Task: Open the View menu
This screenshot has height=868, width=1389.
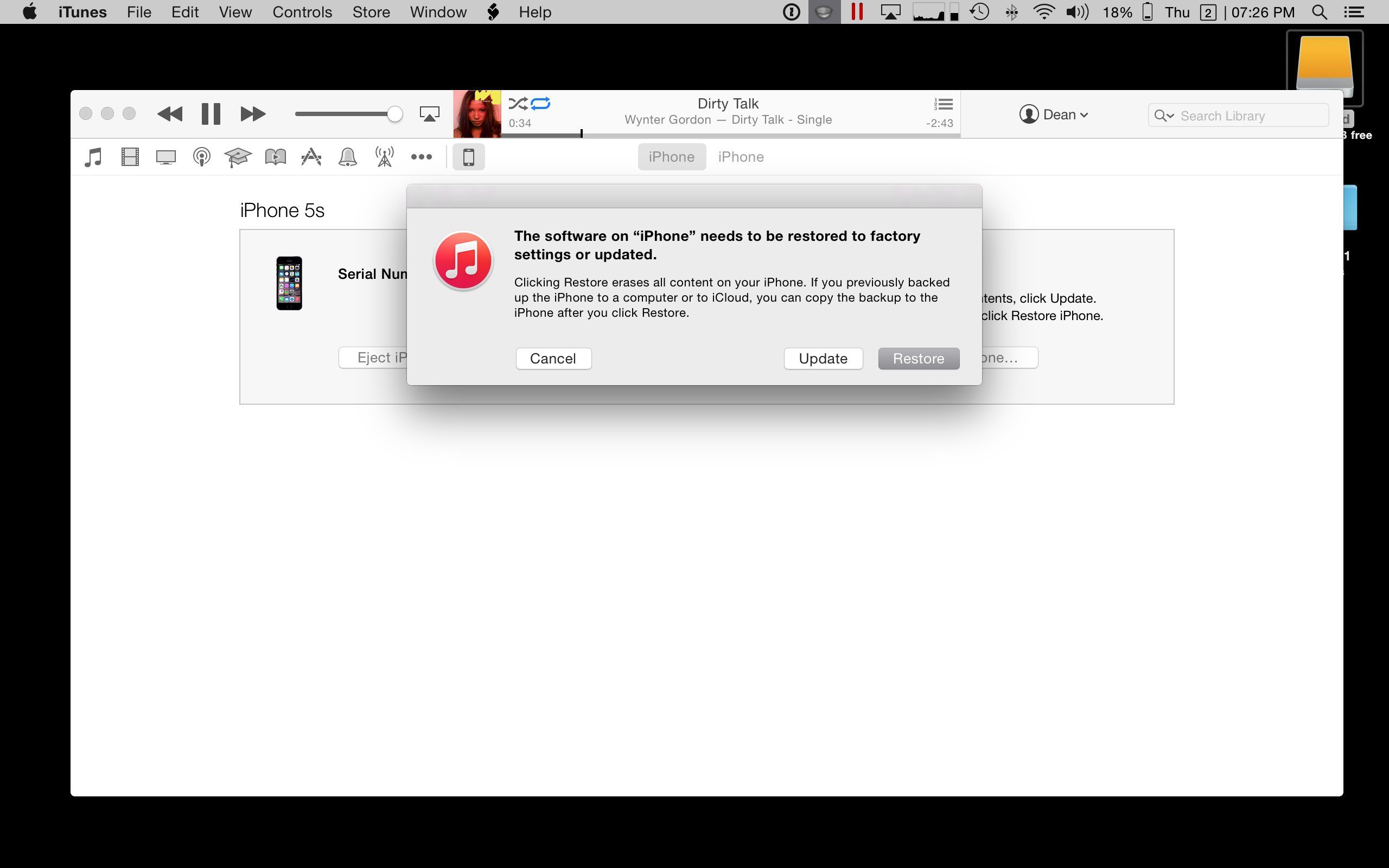Action: (x=235, y=12)
